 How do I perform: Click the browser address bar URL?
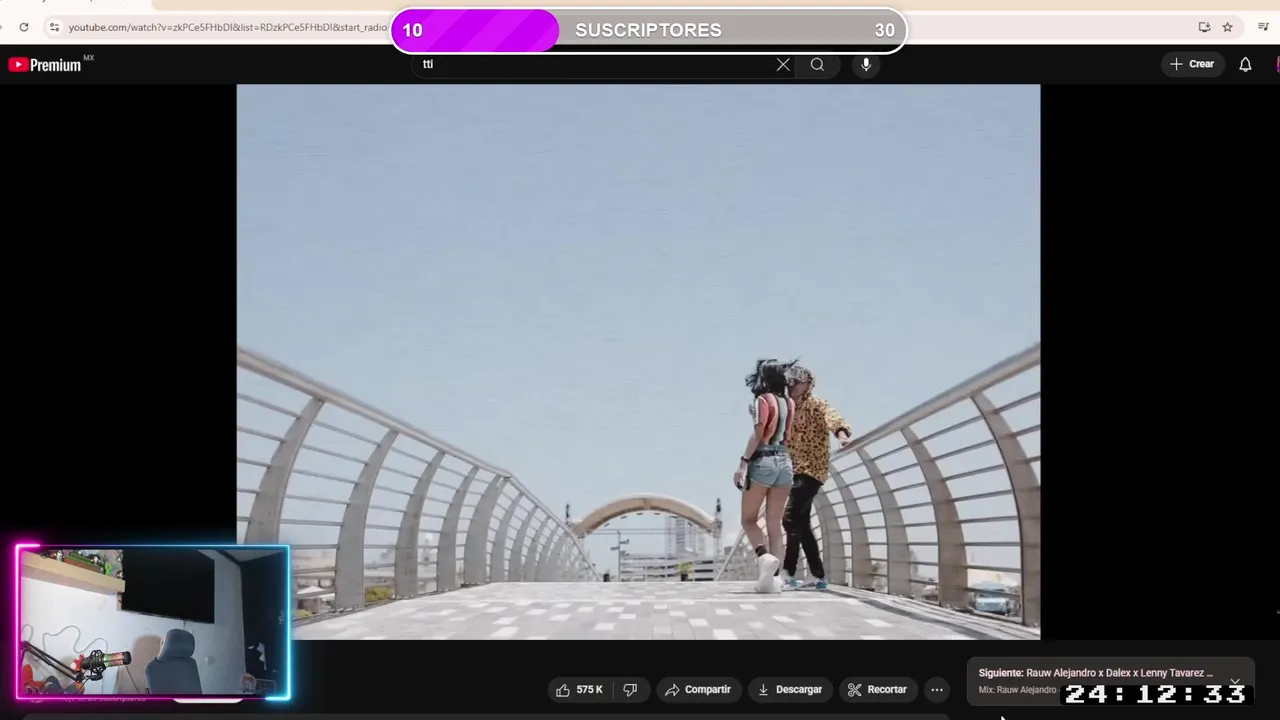(x=228, y=27)
